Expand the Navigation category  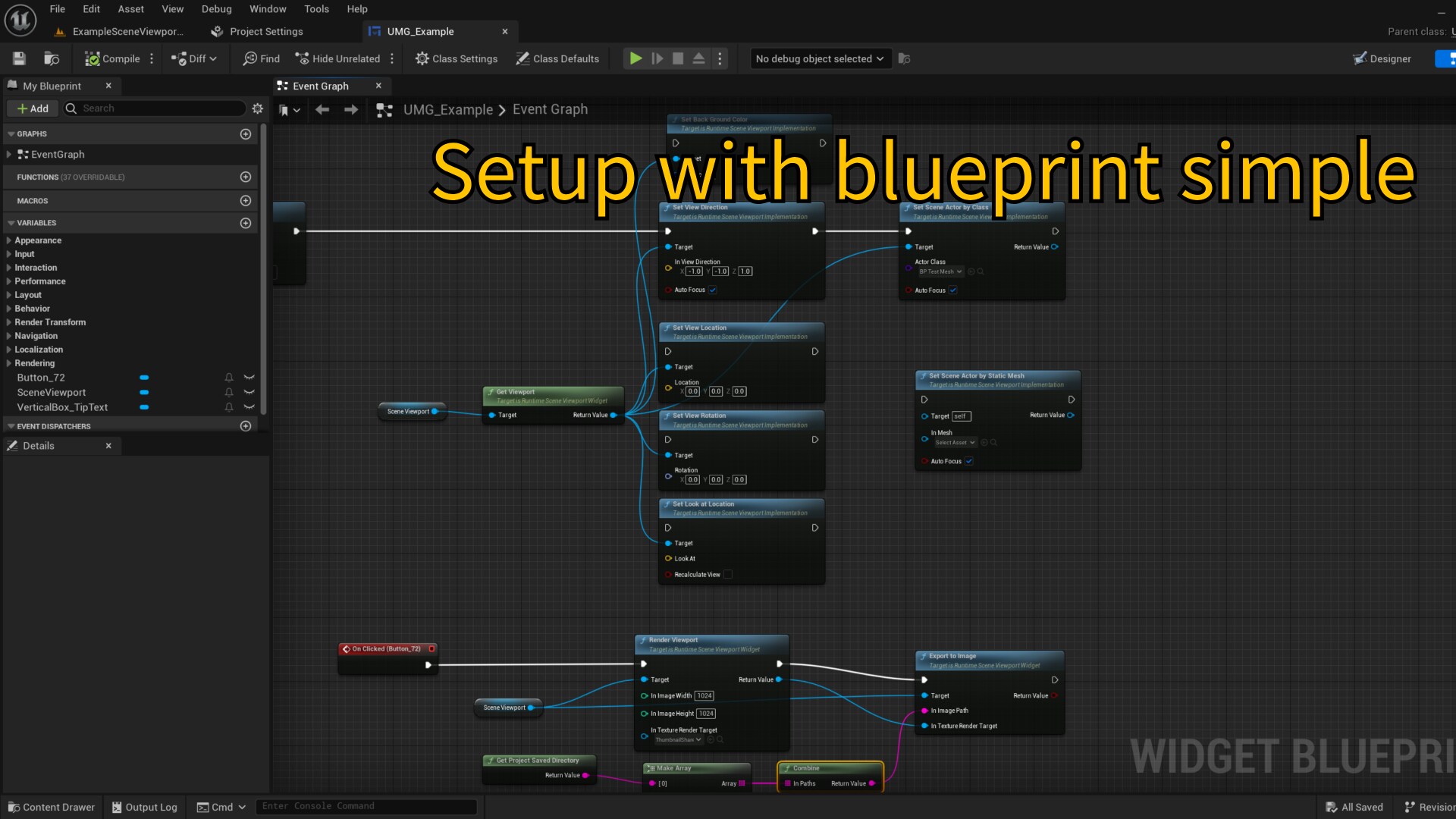[9, 336]
